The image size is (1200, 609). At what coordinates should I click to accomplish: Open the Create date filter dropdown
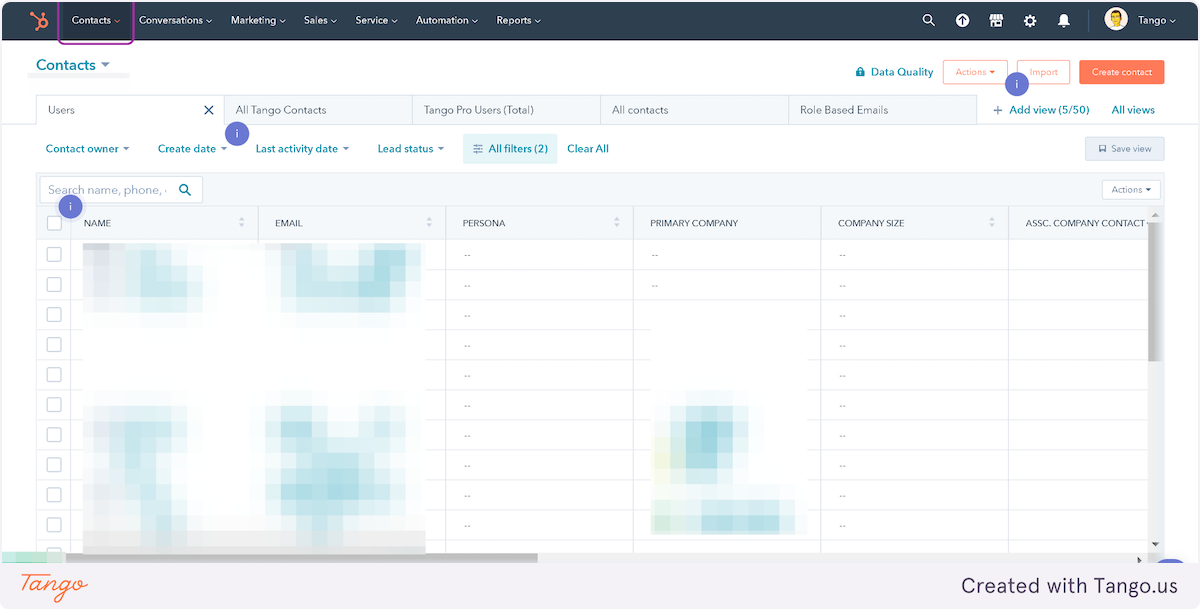pos(192,149)
